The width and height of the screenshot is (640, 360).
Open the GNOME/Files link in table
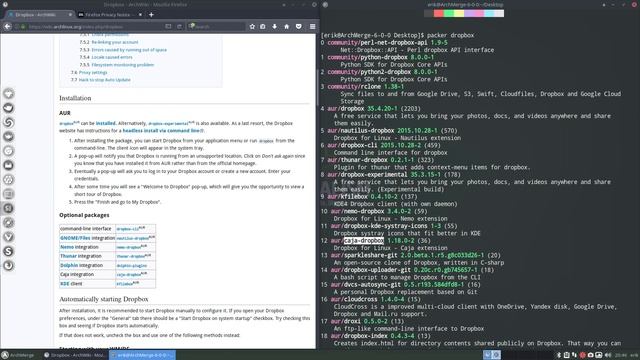(x=75, y=238)
